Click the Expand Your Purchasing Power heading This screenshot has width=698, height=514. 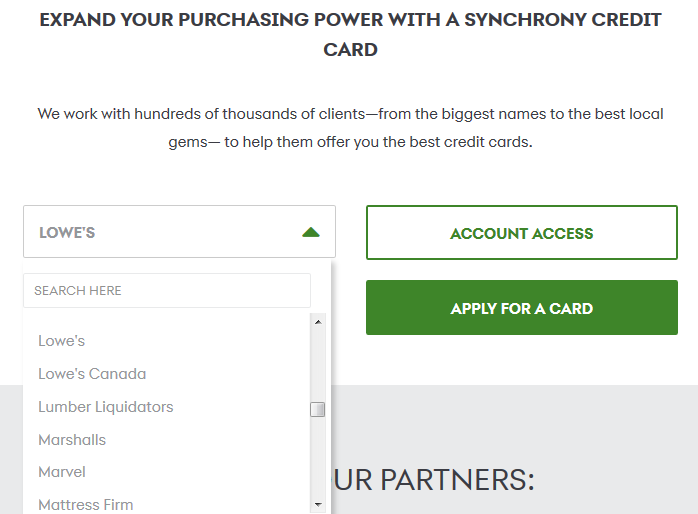pyautogui.click(x=350, y=35)
